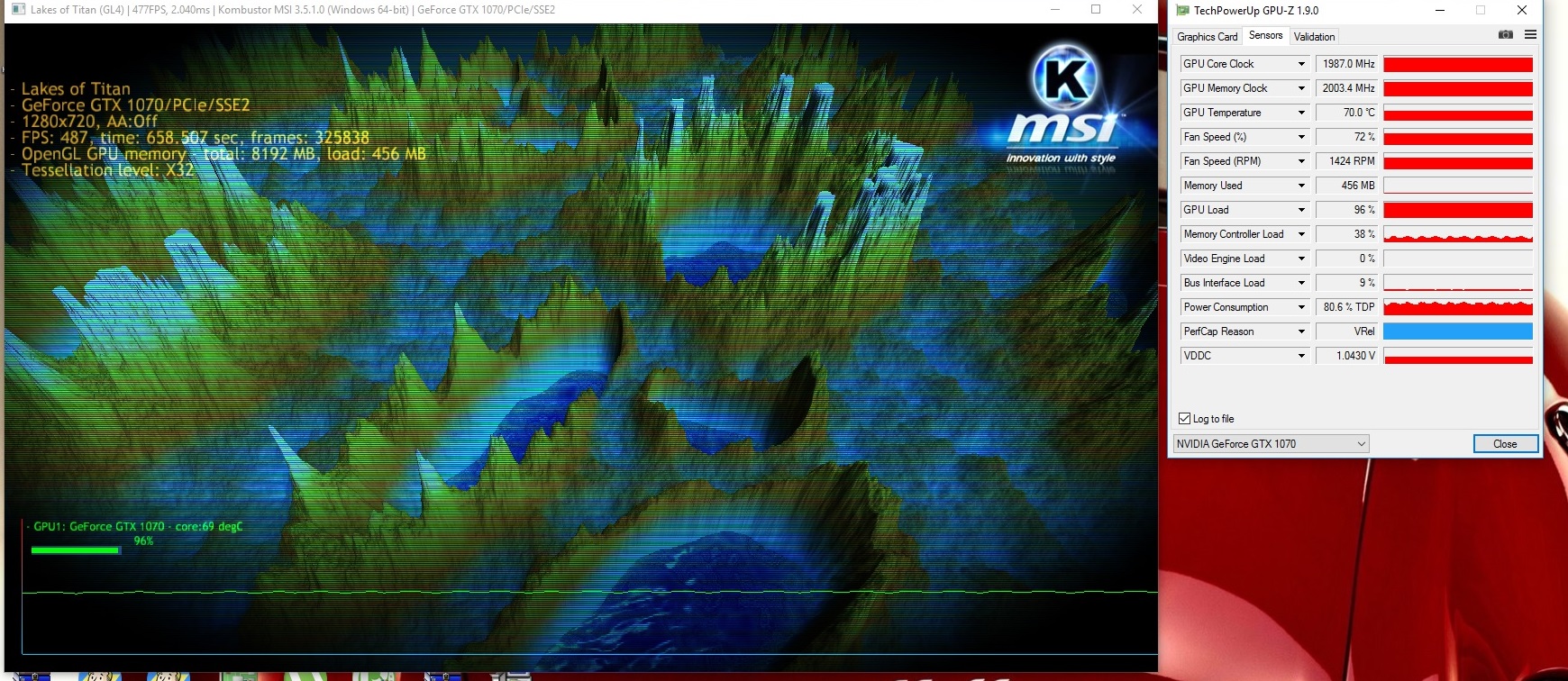1568x681 pixels.
Task: Click the Kombustor window title bar text
Action: pos(293,10)
